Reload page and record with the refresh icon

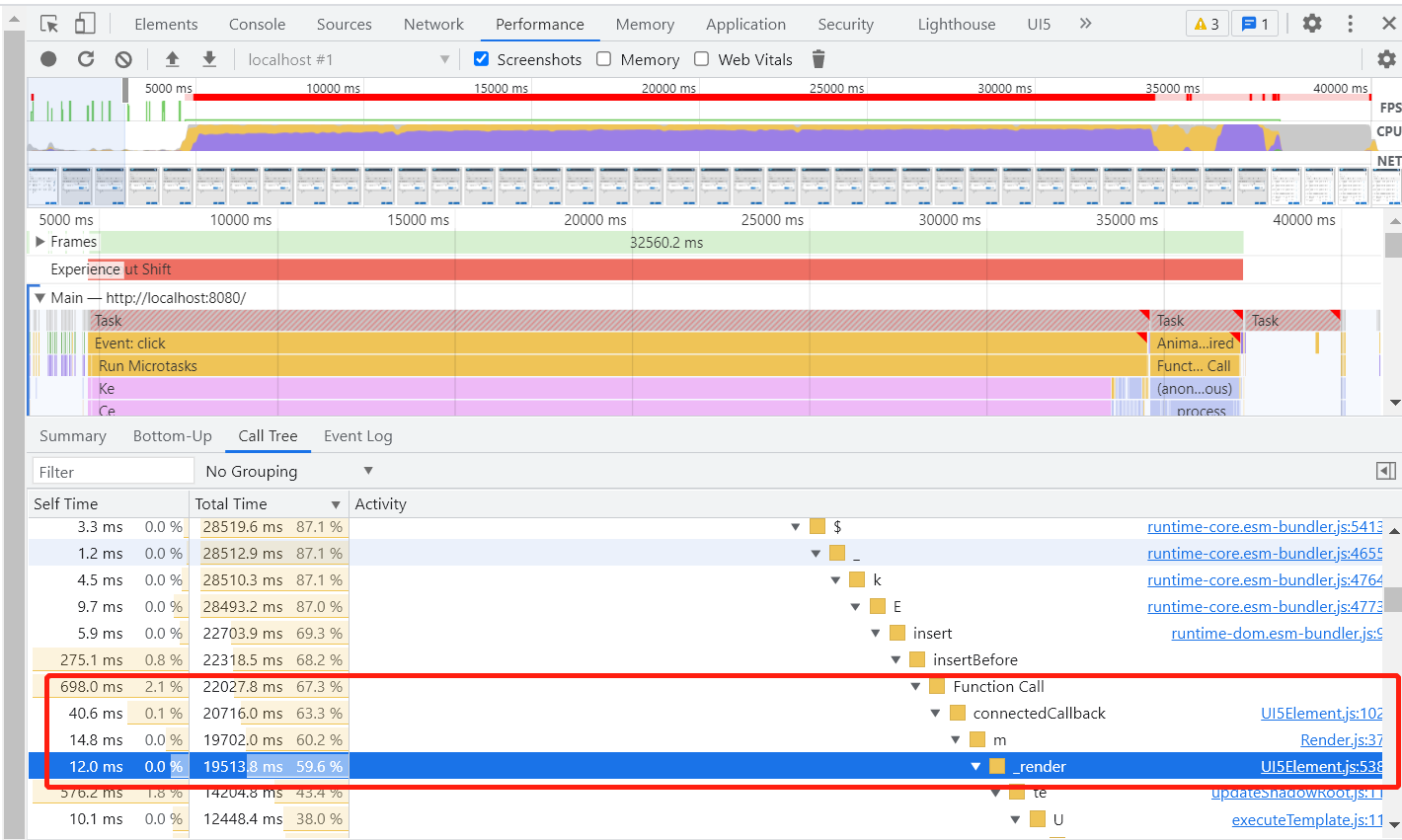(85, 58)
